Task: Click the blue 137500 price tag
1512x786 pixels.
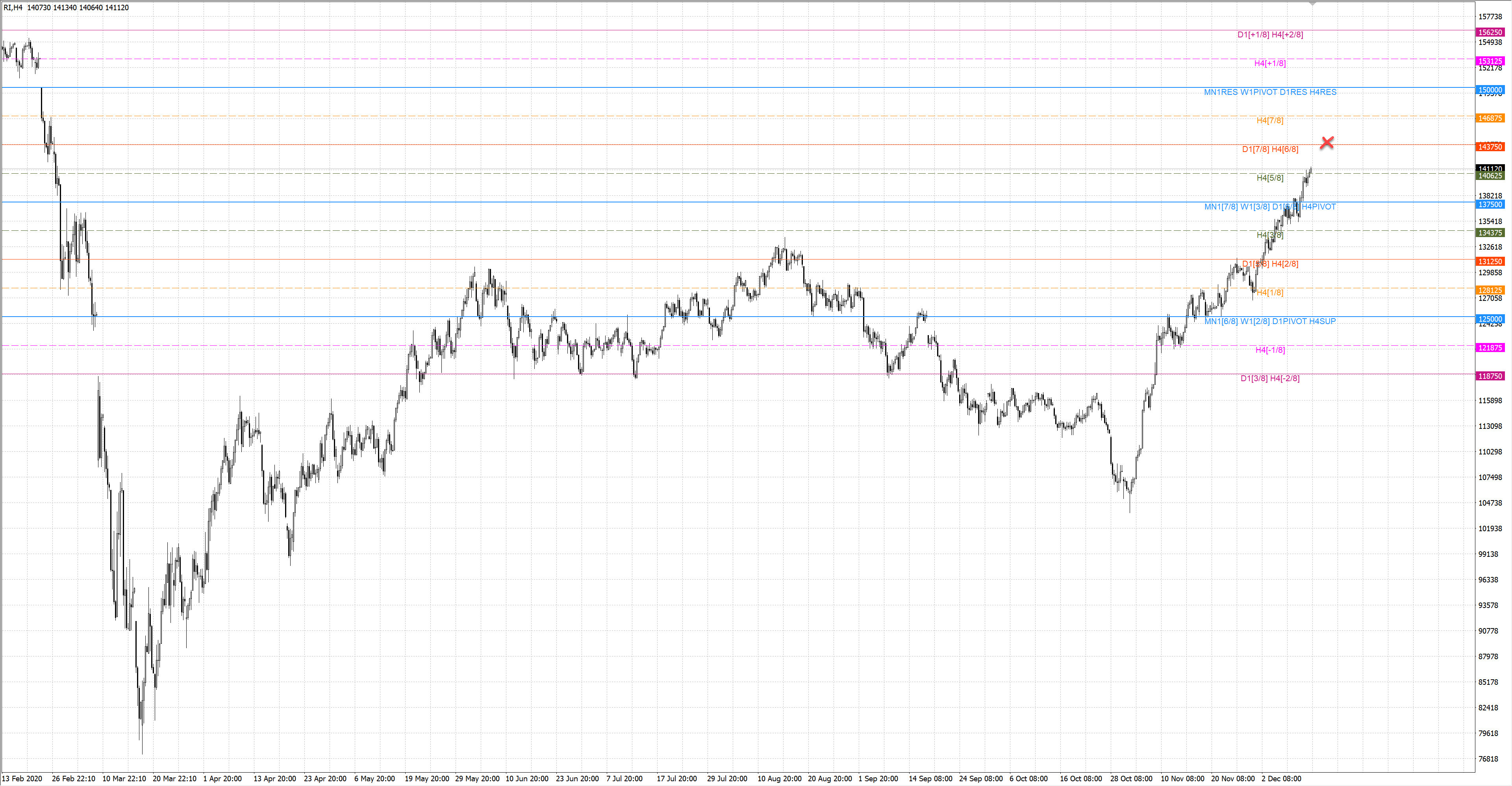Action: tap(1490, 204)
